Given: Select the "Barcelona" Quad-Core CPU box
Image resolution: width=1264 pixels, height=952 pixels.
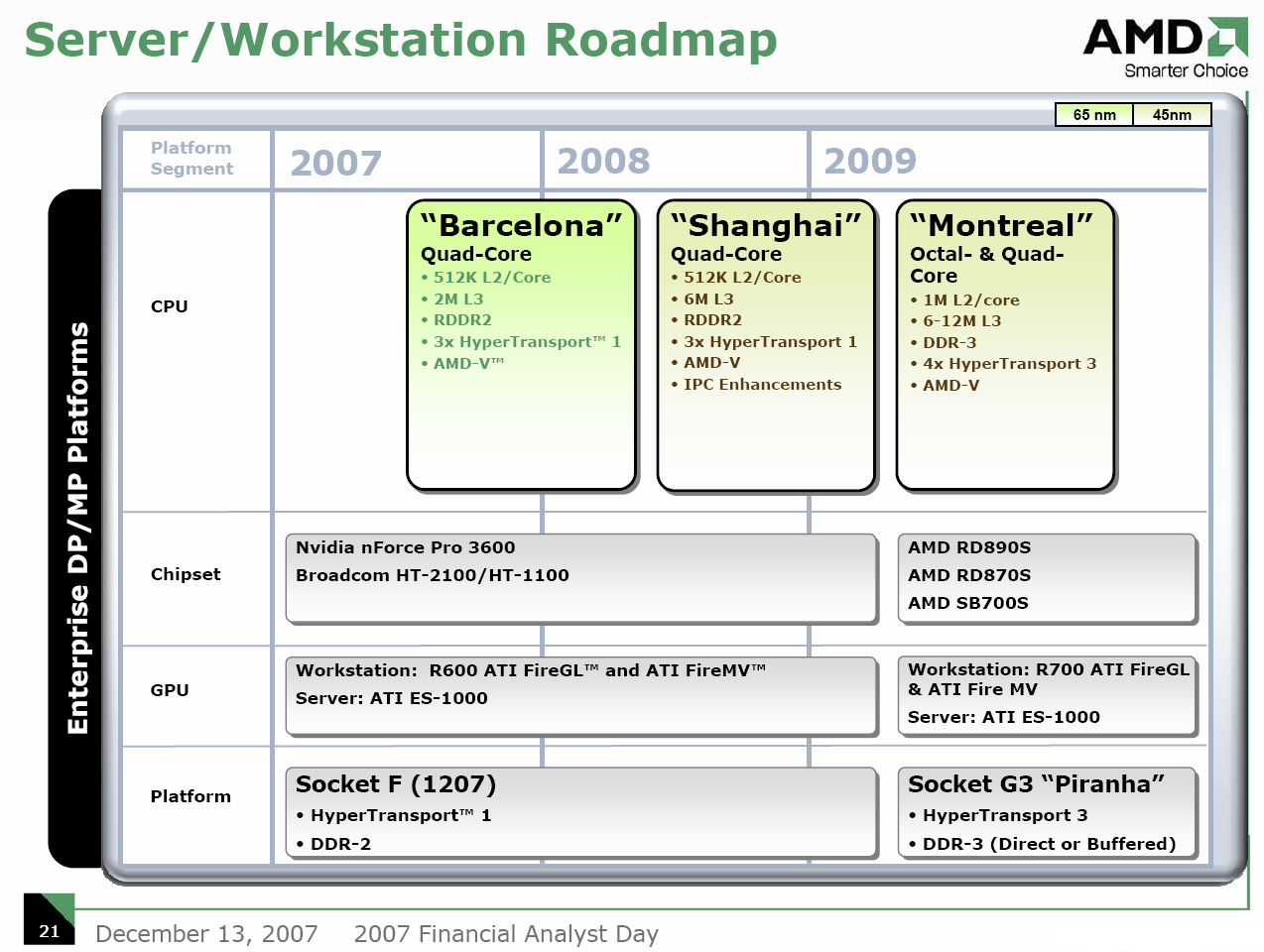Looking at the screenshot, I should [x=522, y=345].
